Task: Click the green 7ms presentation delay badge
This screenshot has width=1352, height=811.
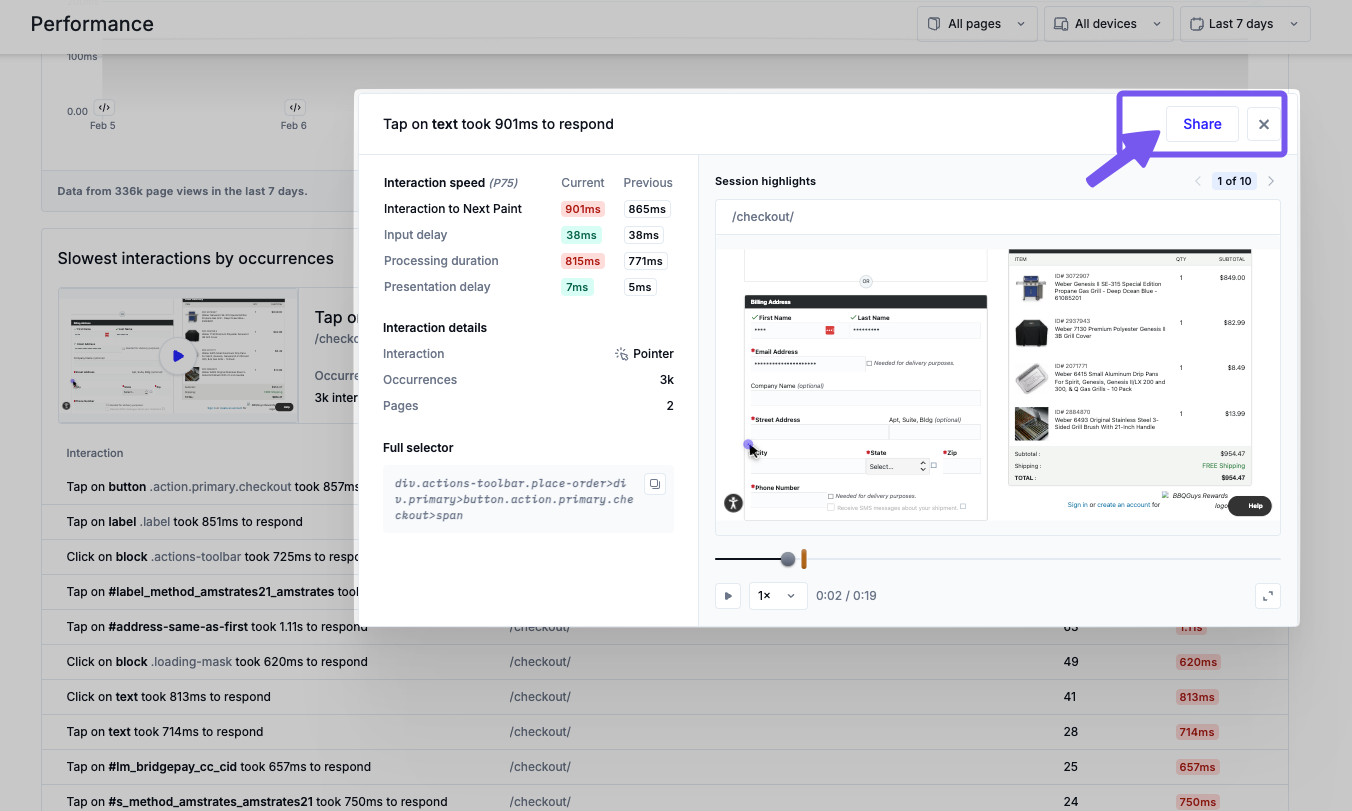Action: 576,287
